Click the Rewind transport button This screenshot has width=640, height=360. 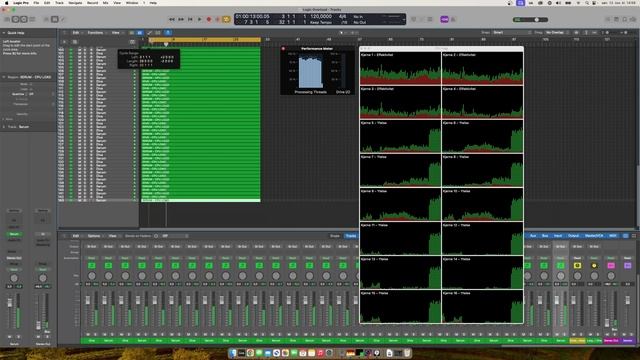pos(172,19)
